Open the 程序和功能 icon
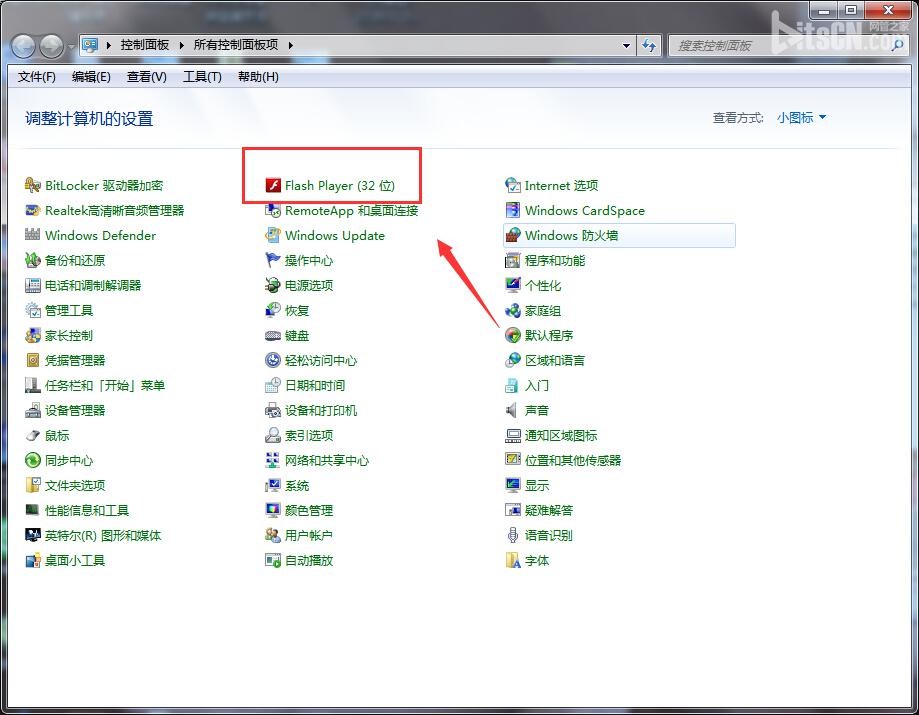 point(513,260)
